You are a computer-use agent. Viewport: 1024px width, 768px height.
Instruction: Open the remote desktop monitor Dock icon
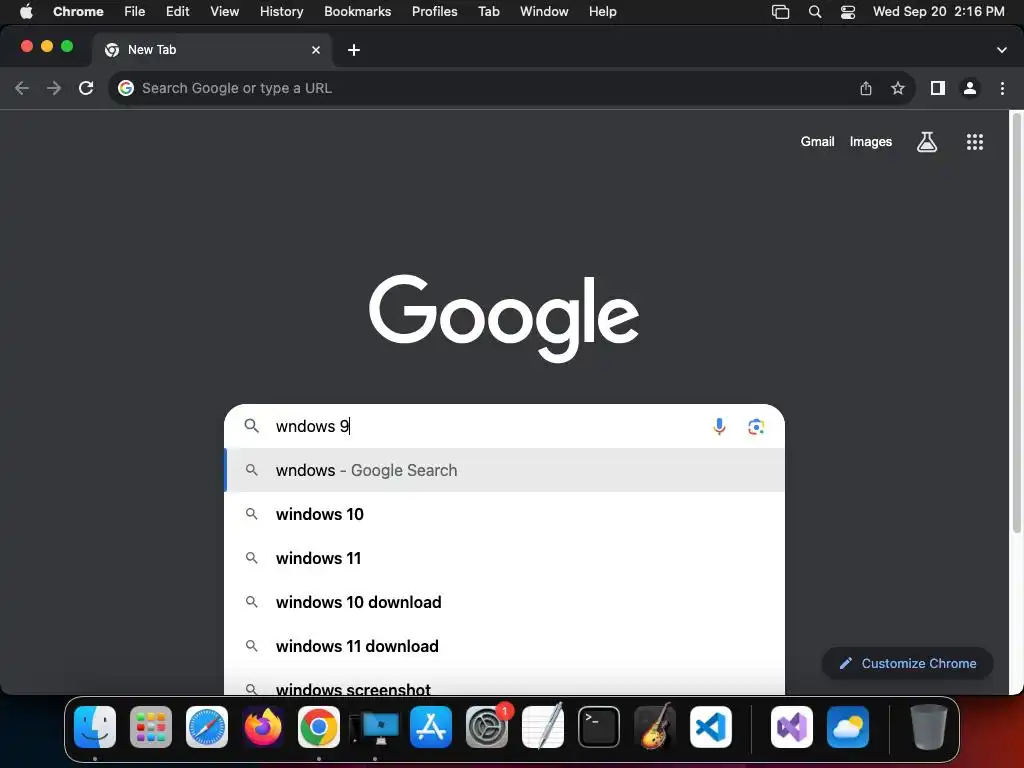[x=375, y=727]
